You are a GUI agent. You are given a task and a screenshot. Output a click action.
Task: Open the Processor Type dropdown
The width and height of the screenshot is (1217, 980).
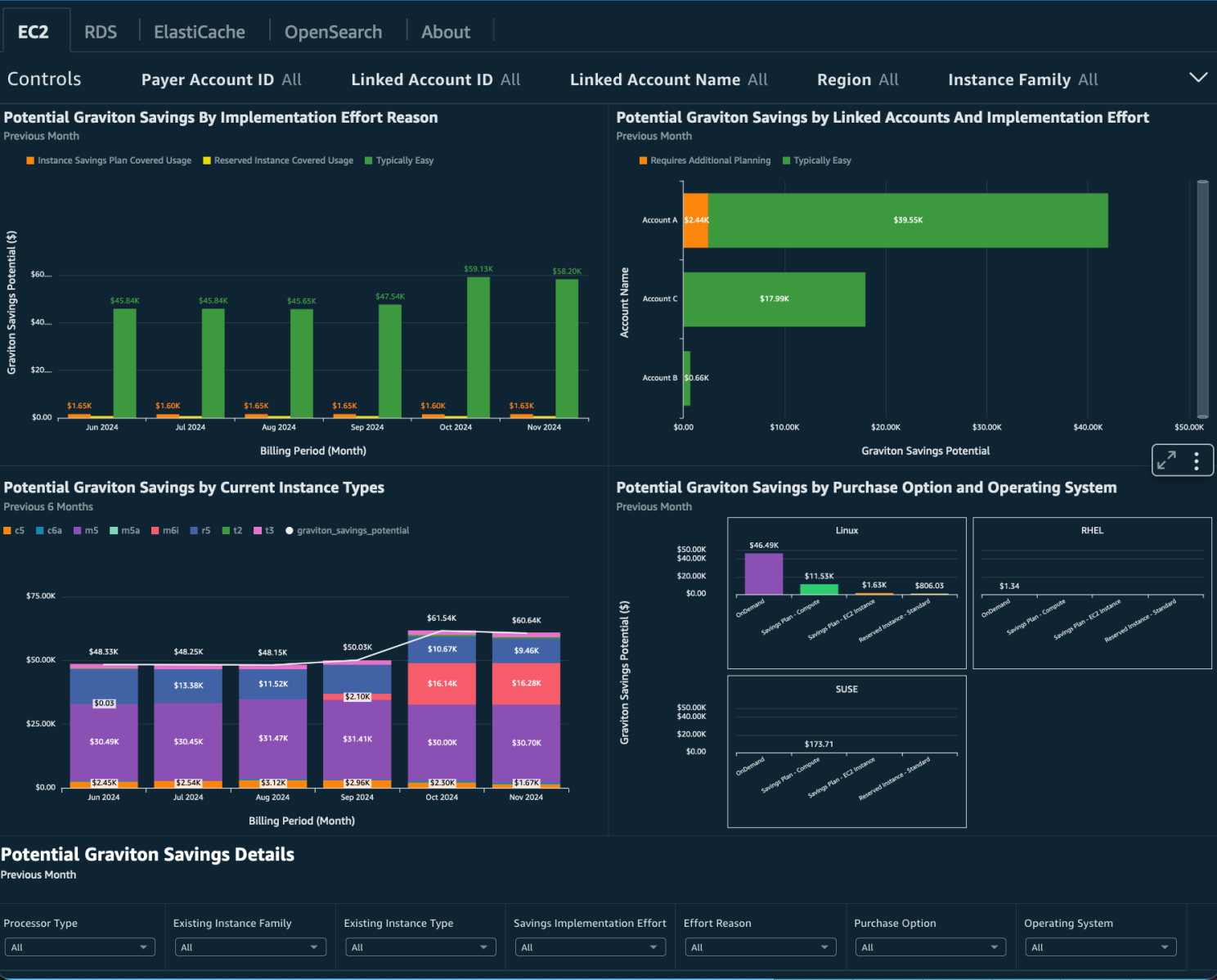[79, 946]
